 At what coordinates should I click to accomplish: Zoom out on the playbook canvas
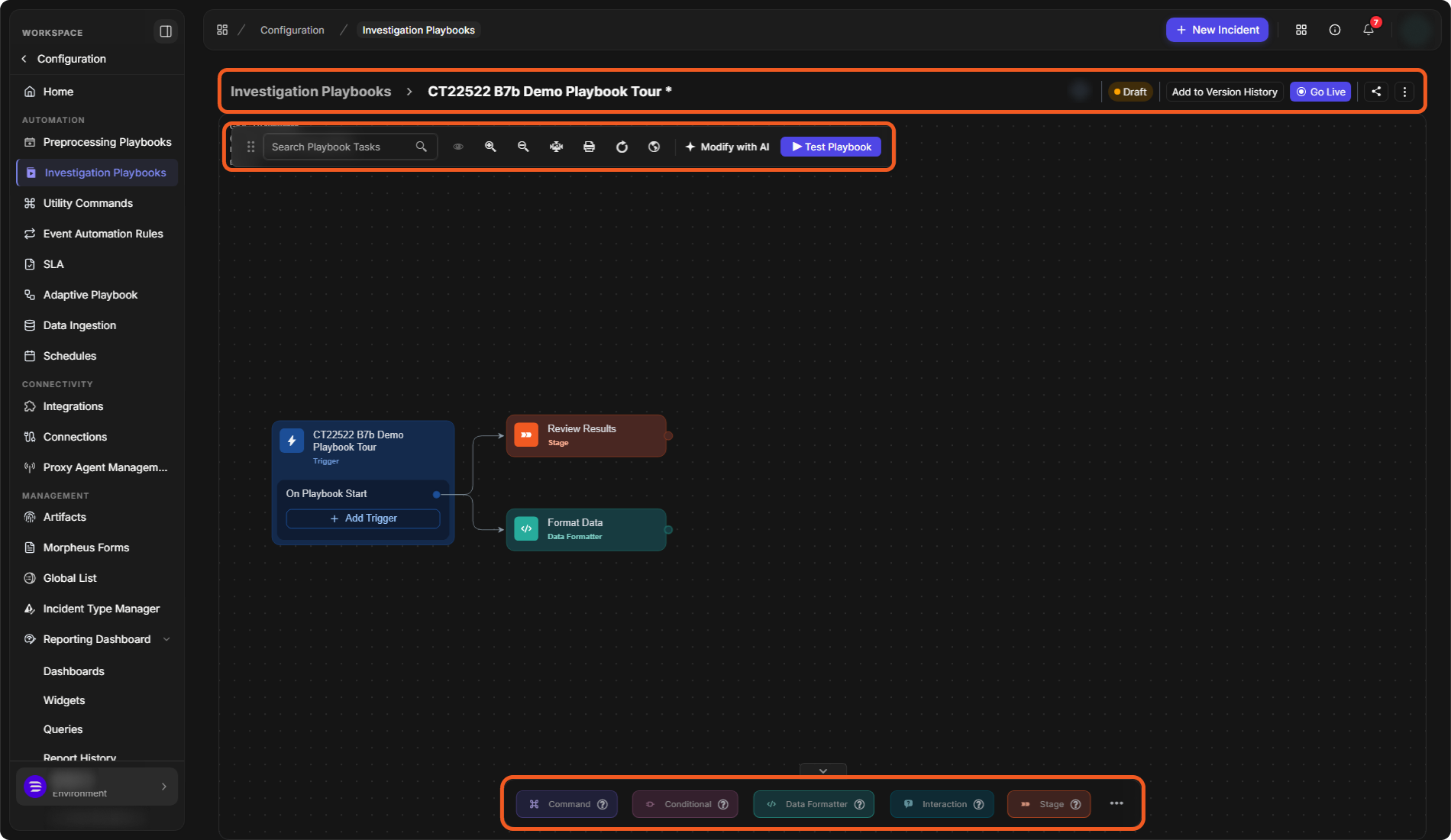coord(523,147)
